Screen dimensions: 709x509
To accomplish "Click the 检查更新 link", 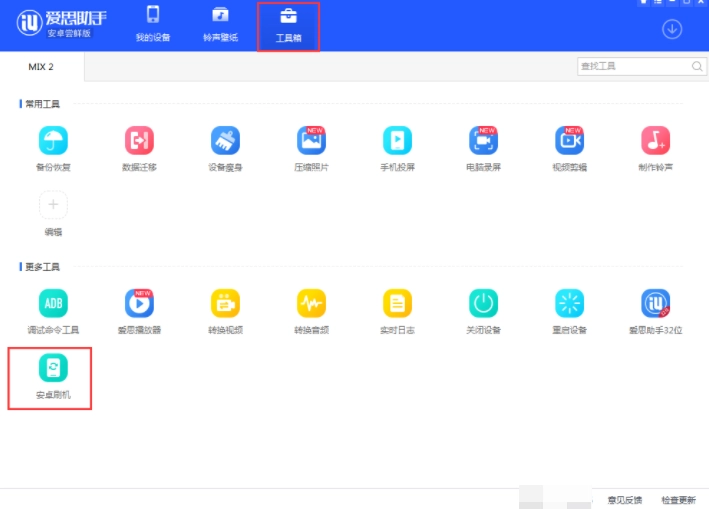I will tap(679, 499).
